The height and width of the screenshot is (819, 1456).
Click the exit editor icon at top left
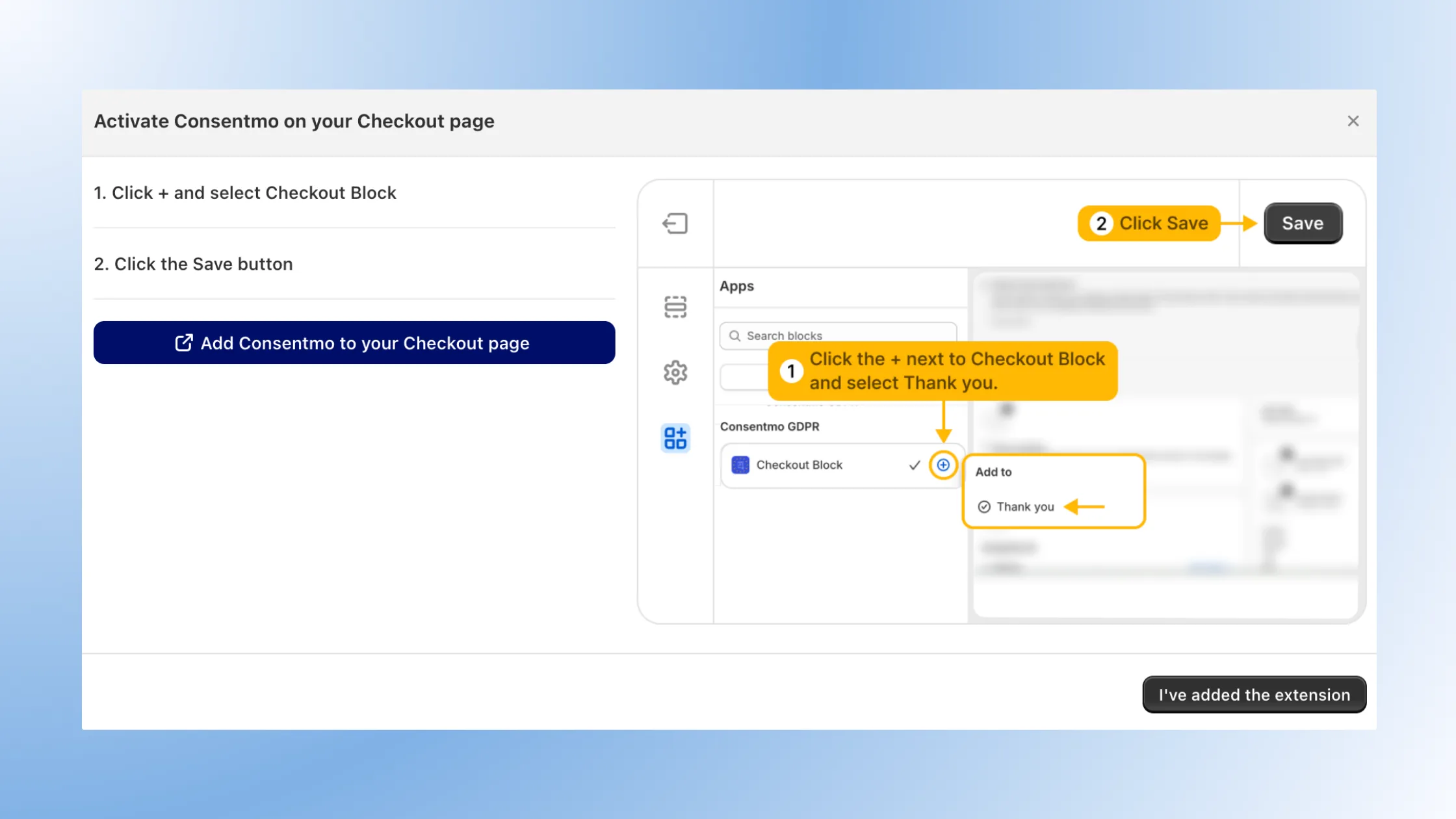point(675,223)
